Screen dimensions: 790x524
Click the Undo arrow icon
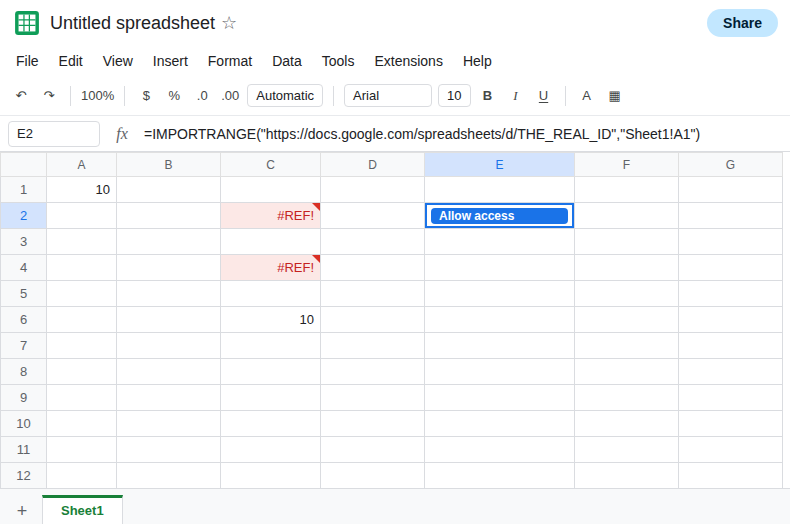coord(21,95)
